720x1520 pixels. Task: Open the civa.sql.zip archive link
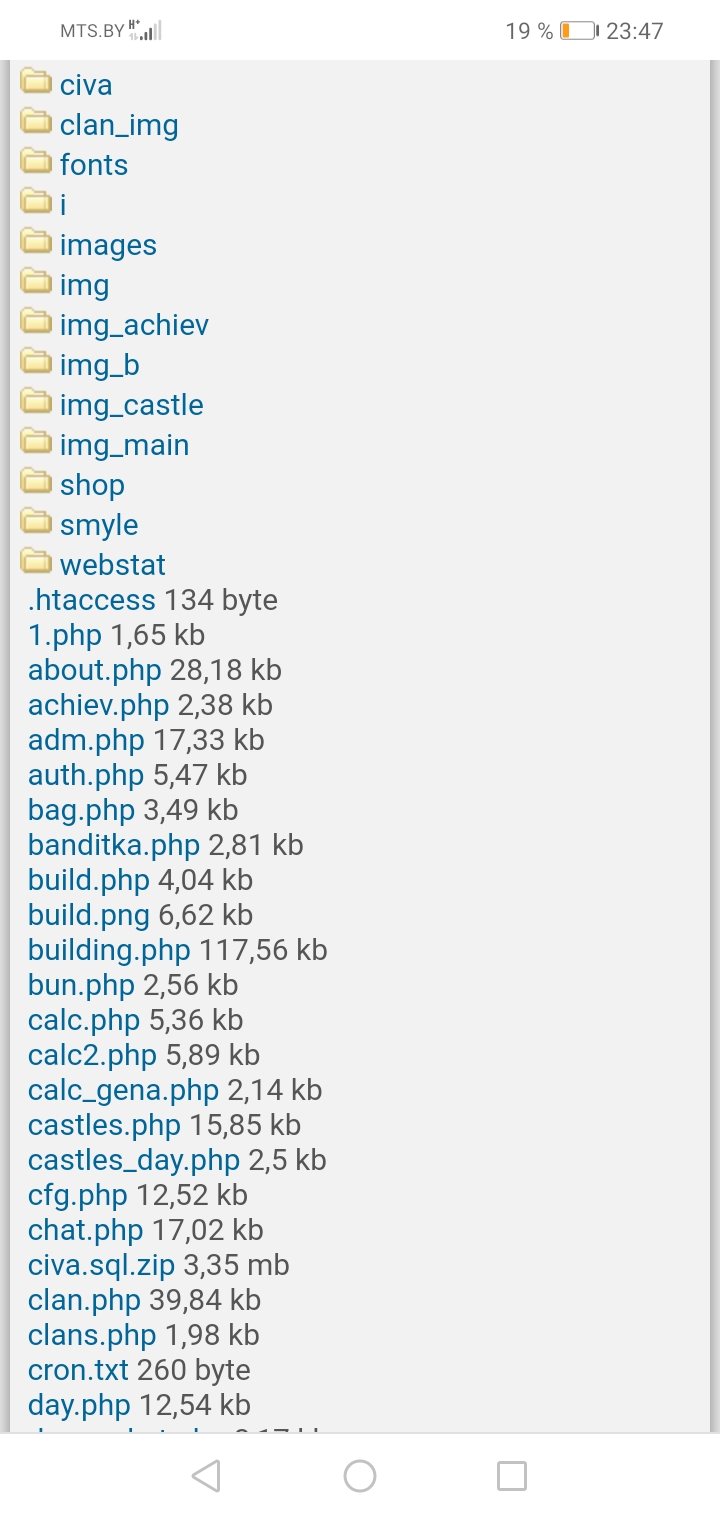pyautogui.click(x=101, y=1265)
